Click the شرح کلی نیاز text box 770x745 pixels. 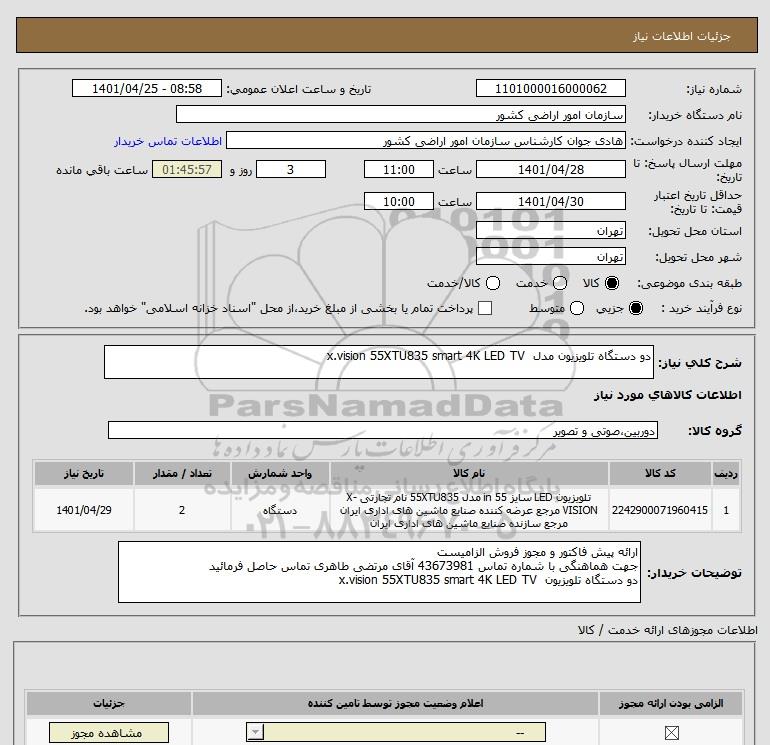[379, 362]
